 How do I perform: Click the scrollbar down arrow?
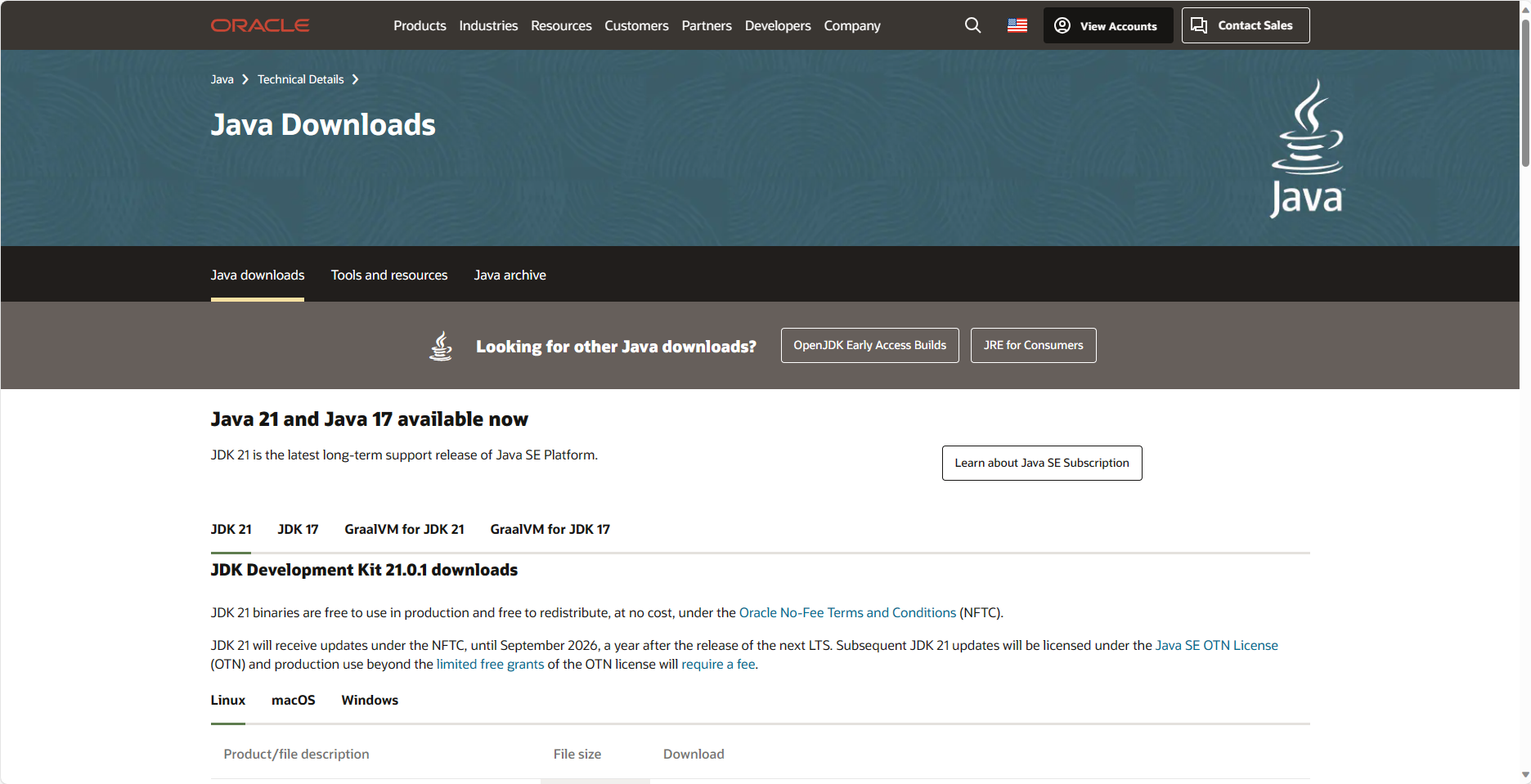point(1525,774)
